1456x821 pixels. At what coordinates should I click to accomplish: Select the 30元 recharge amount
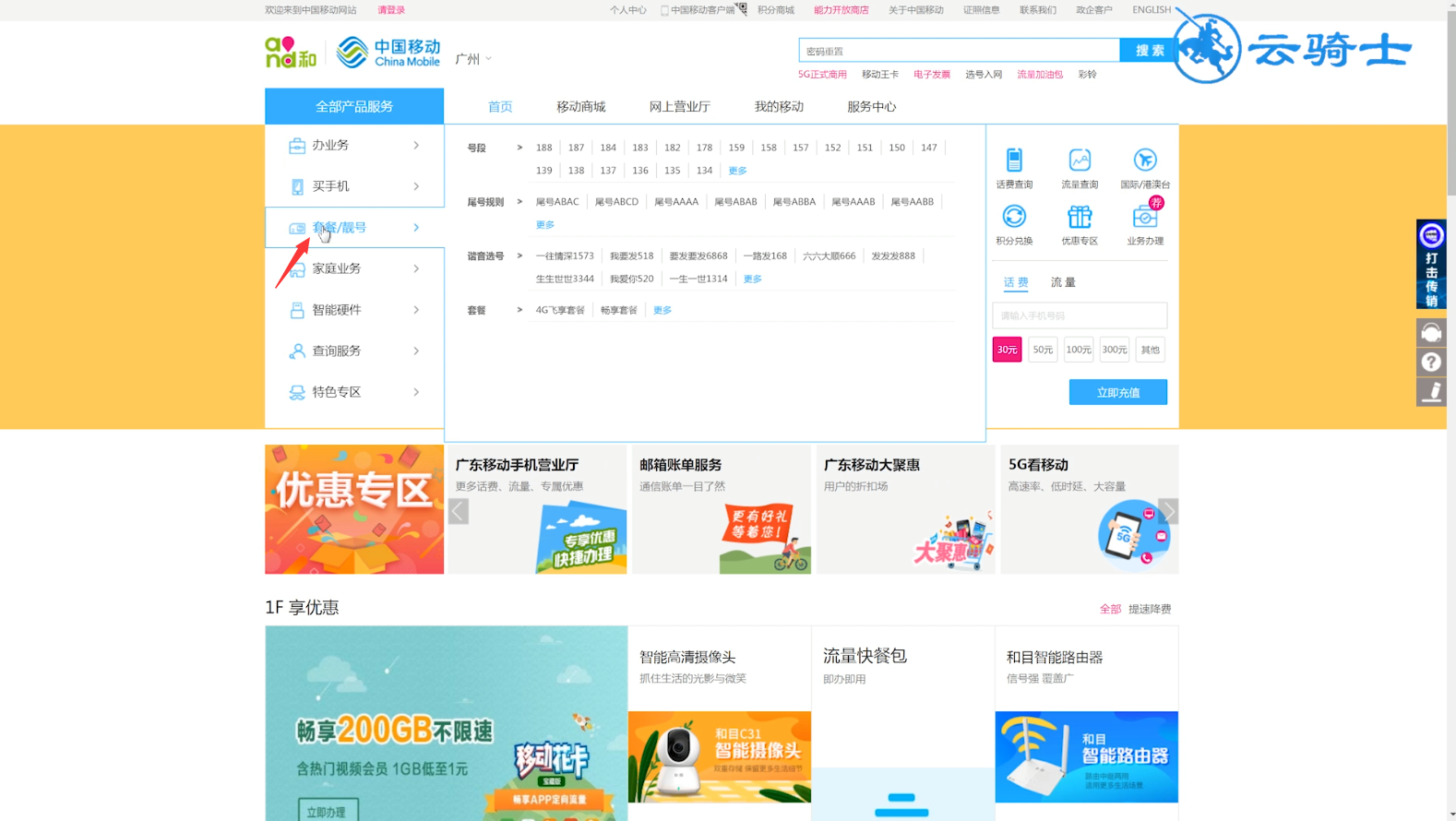1007,350
